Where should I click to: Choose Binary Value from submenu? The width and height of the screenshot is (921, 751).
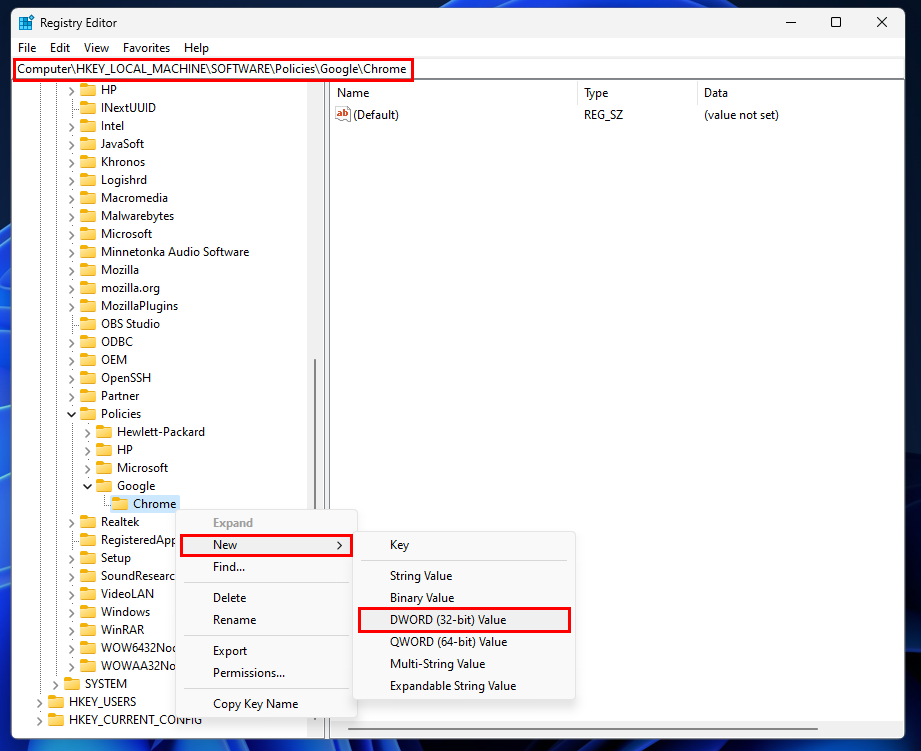coord(464,598)
